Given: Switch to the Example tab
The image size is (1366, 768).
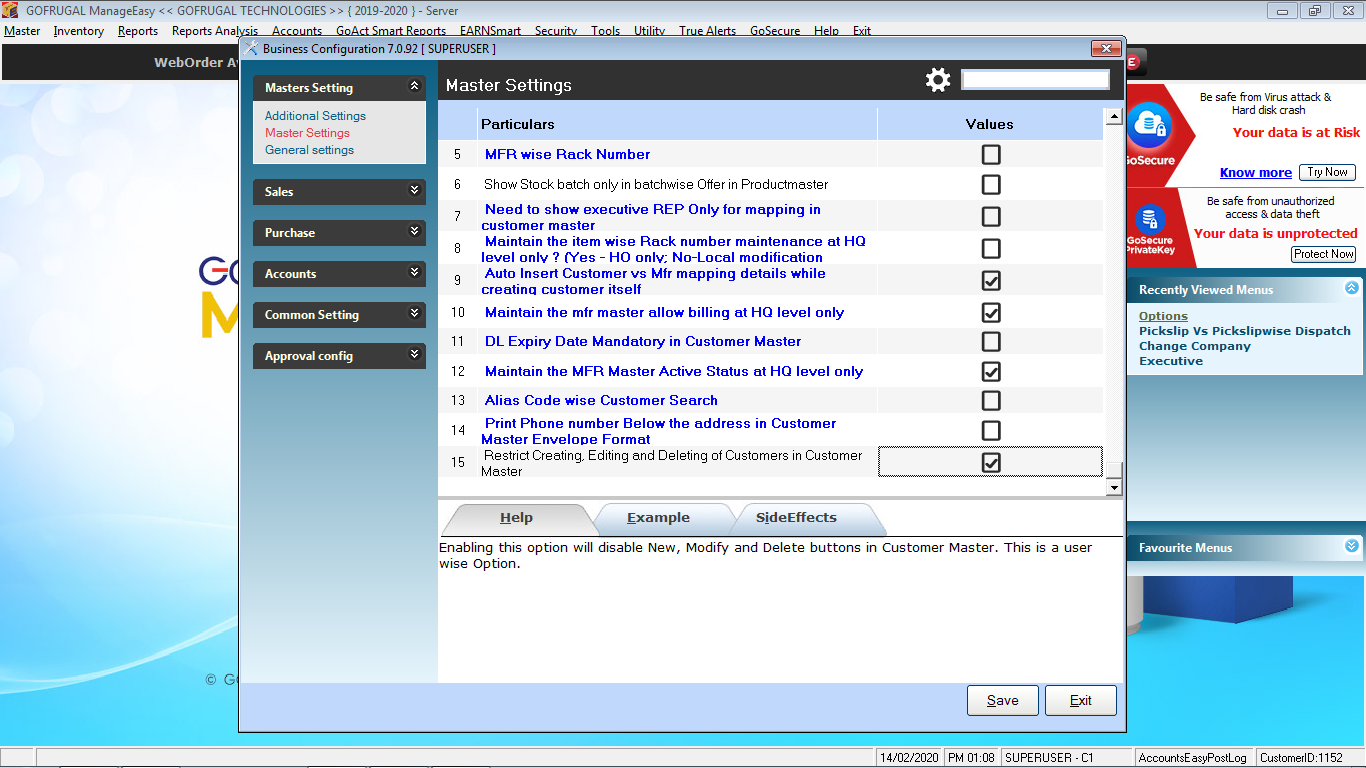Looking at the screenshot, I should pyautogui.click(x=659, y=518).
